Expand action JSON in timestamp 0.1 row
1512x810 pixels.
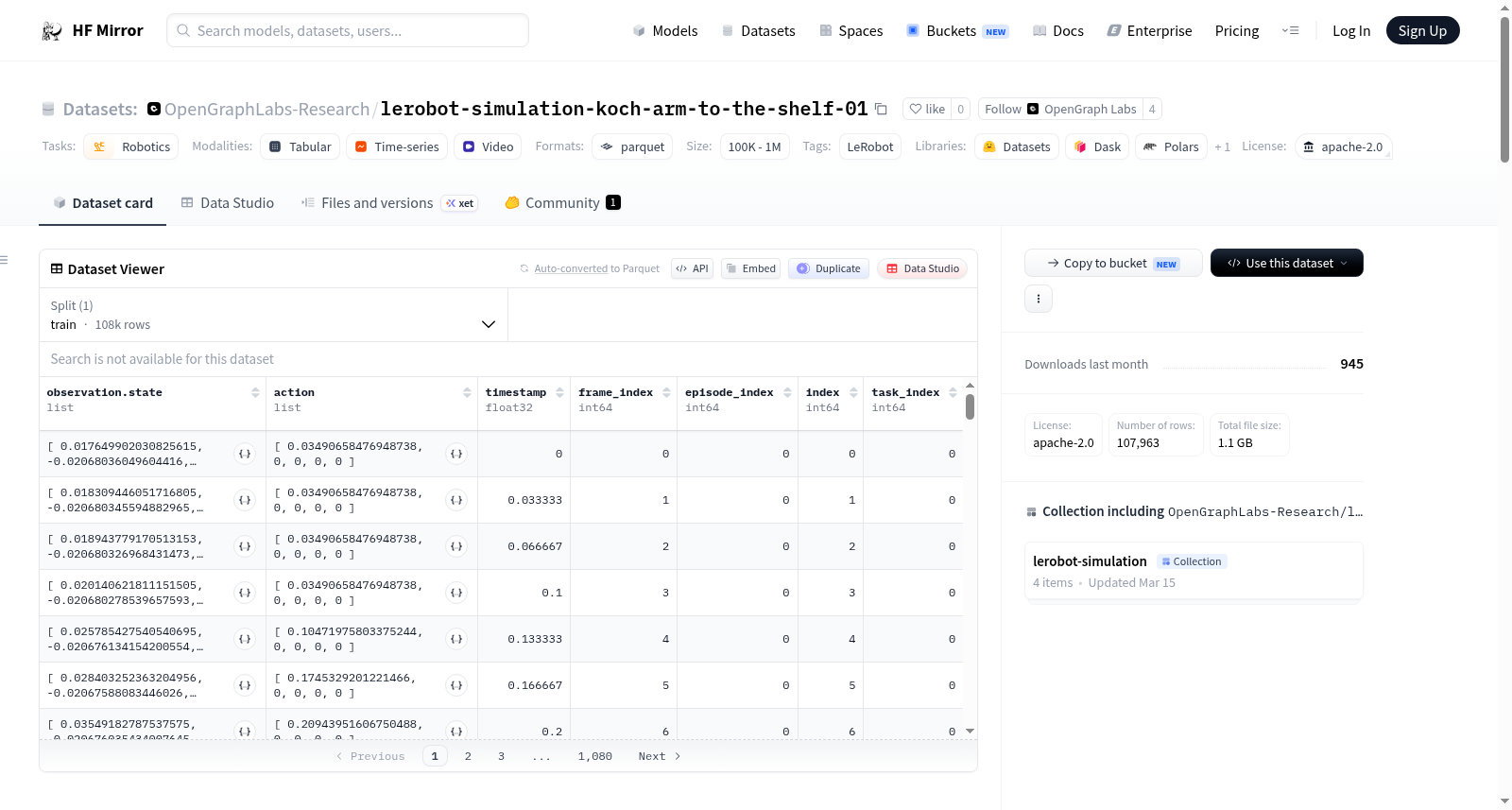click(456, 593)
